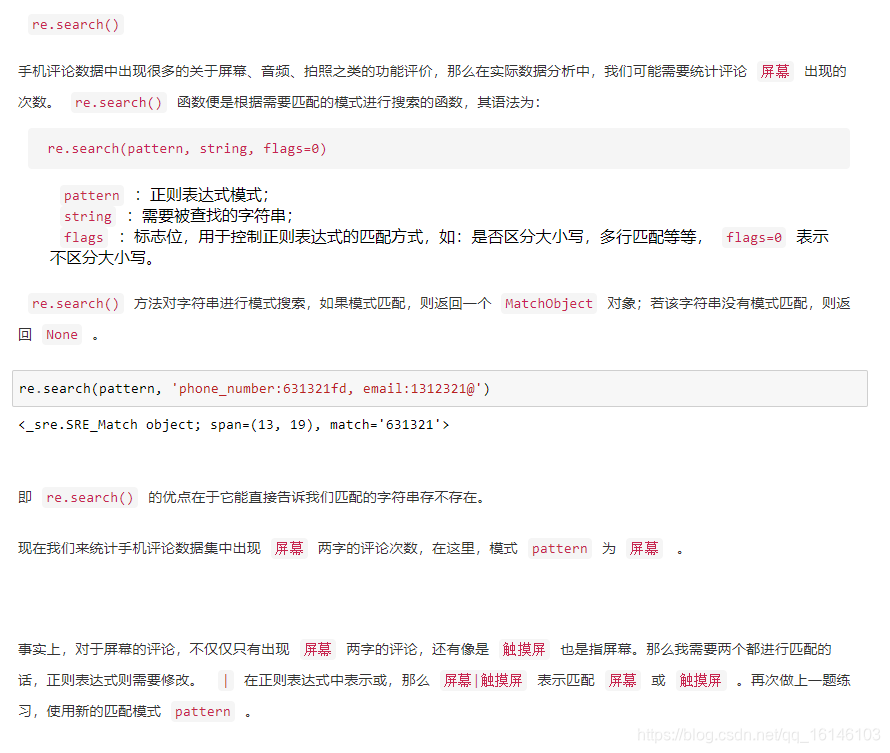Click re.search() tag after 即

click(90, 498)
